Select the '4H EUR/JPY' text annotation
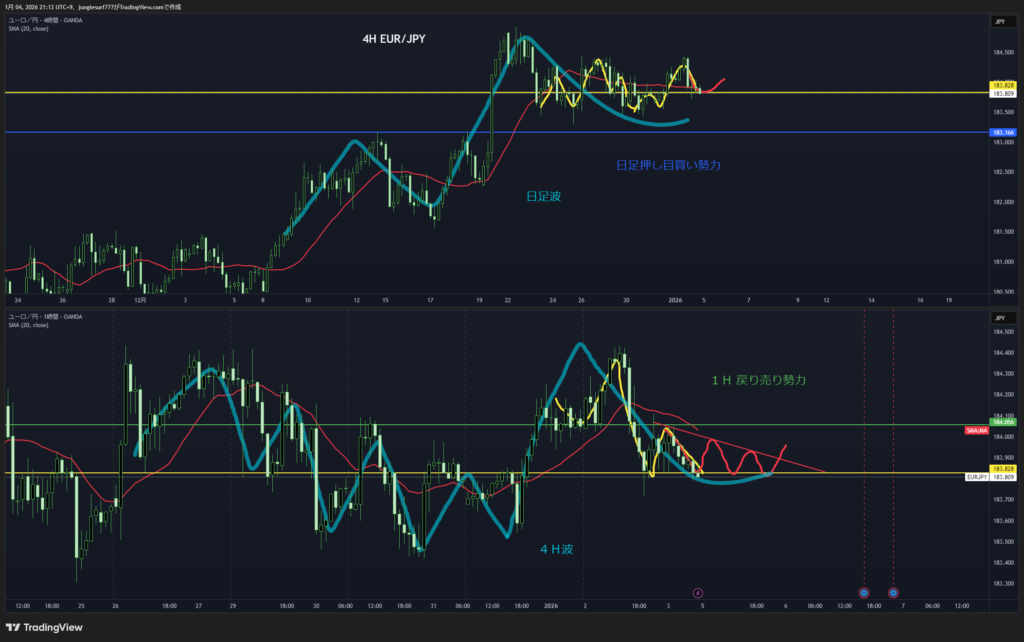 tap(391, 39)
